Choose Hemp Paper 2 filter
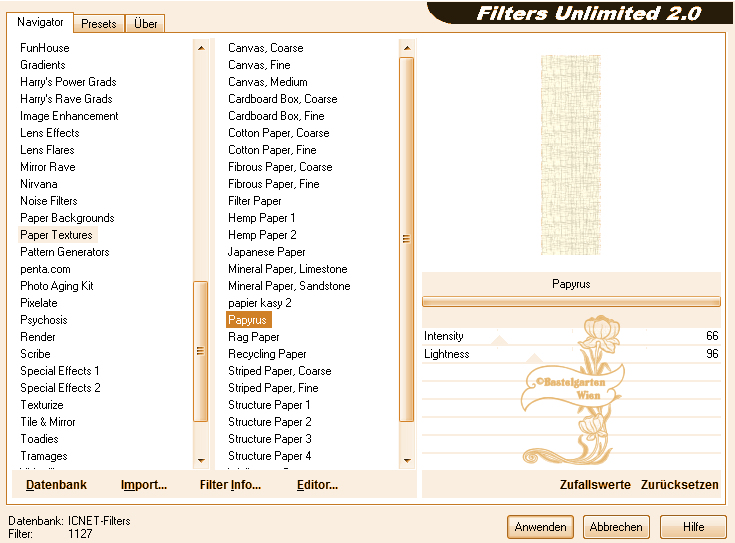 coord(262,234)
